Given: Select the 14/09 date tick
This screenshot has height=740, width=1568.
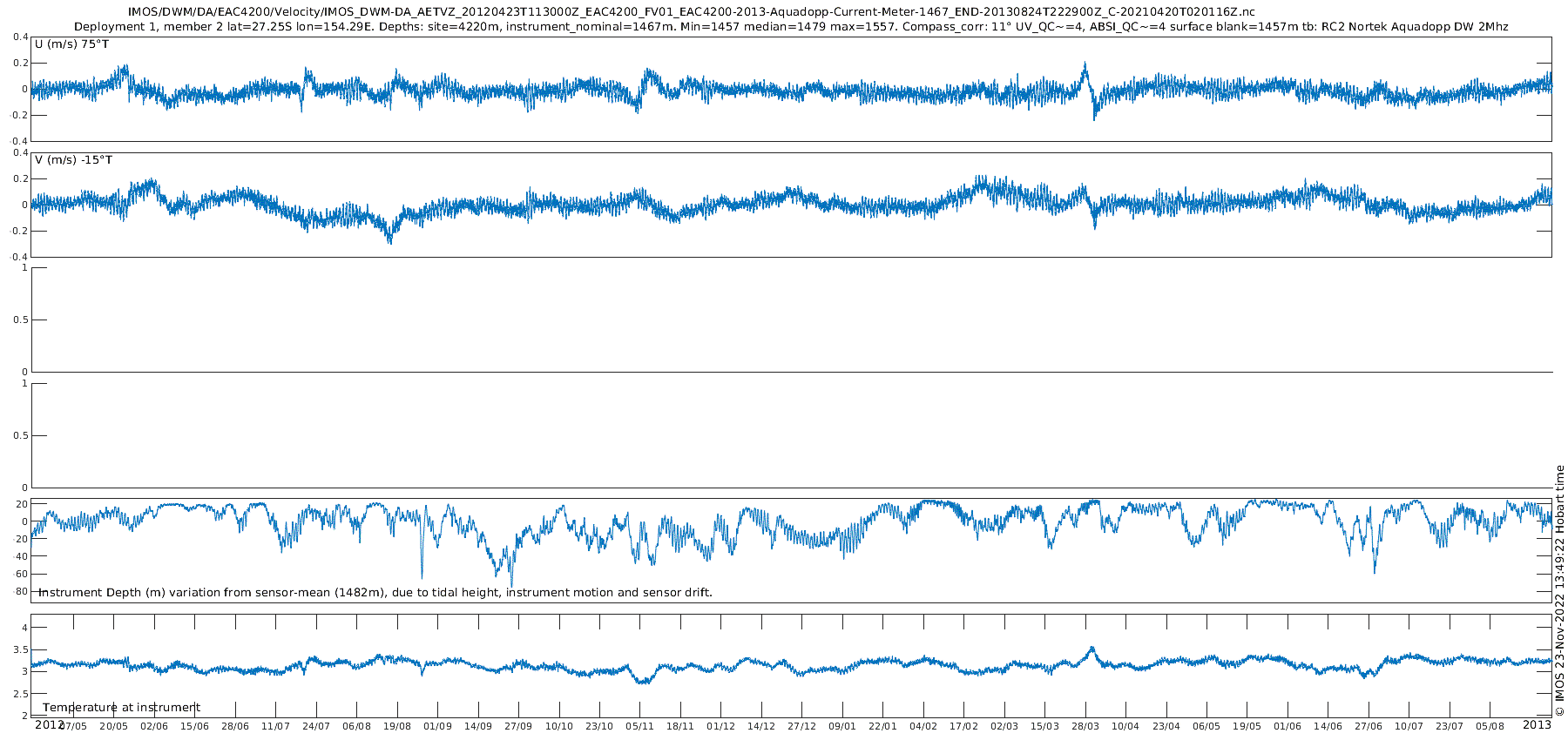Looking at the screenshot, I should [x=478, y=726].
